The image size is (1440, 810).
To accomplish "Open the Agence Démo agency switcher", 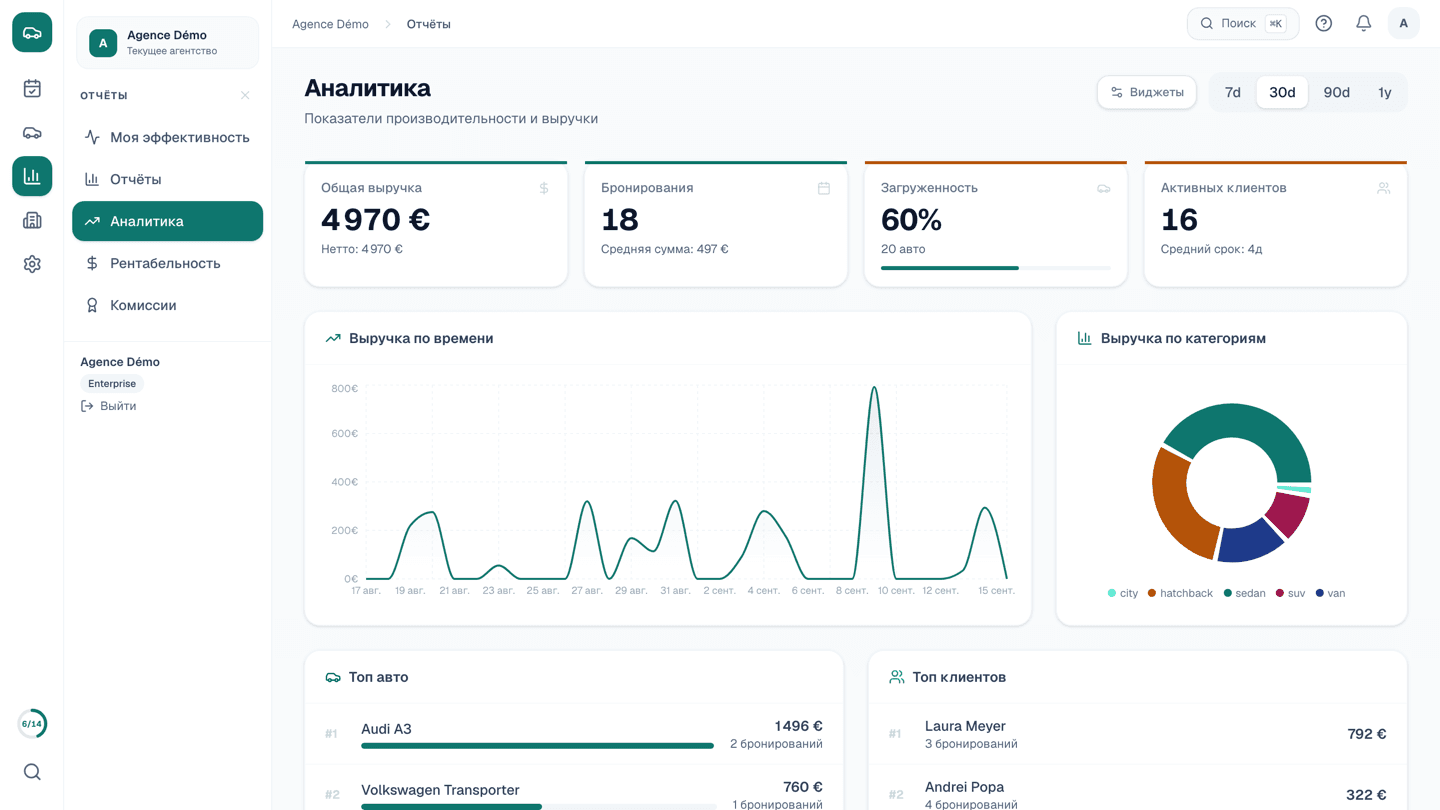I will coord(168,43).
